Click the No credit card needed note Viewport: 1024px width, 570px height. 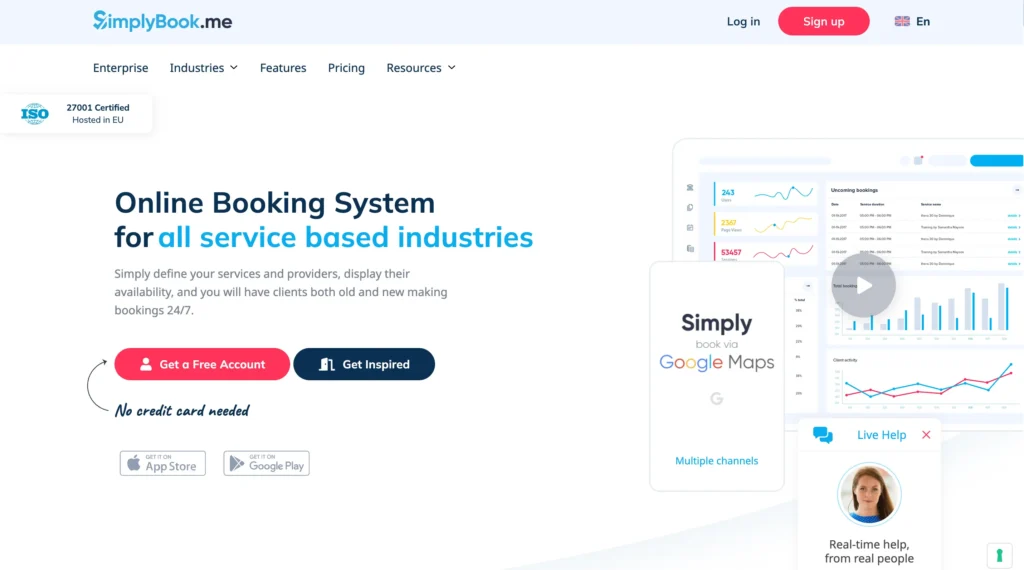pos(182,411)
